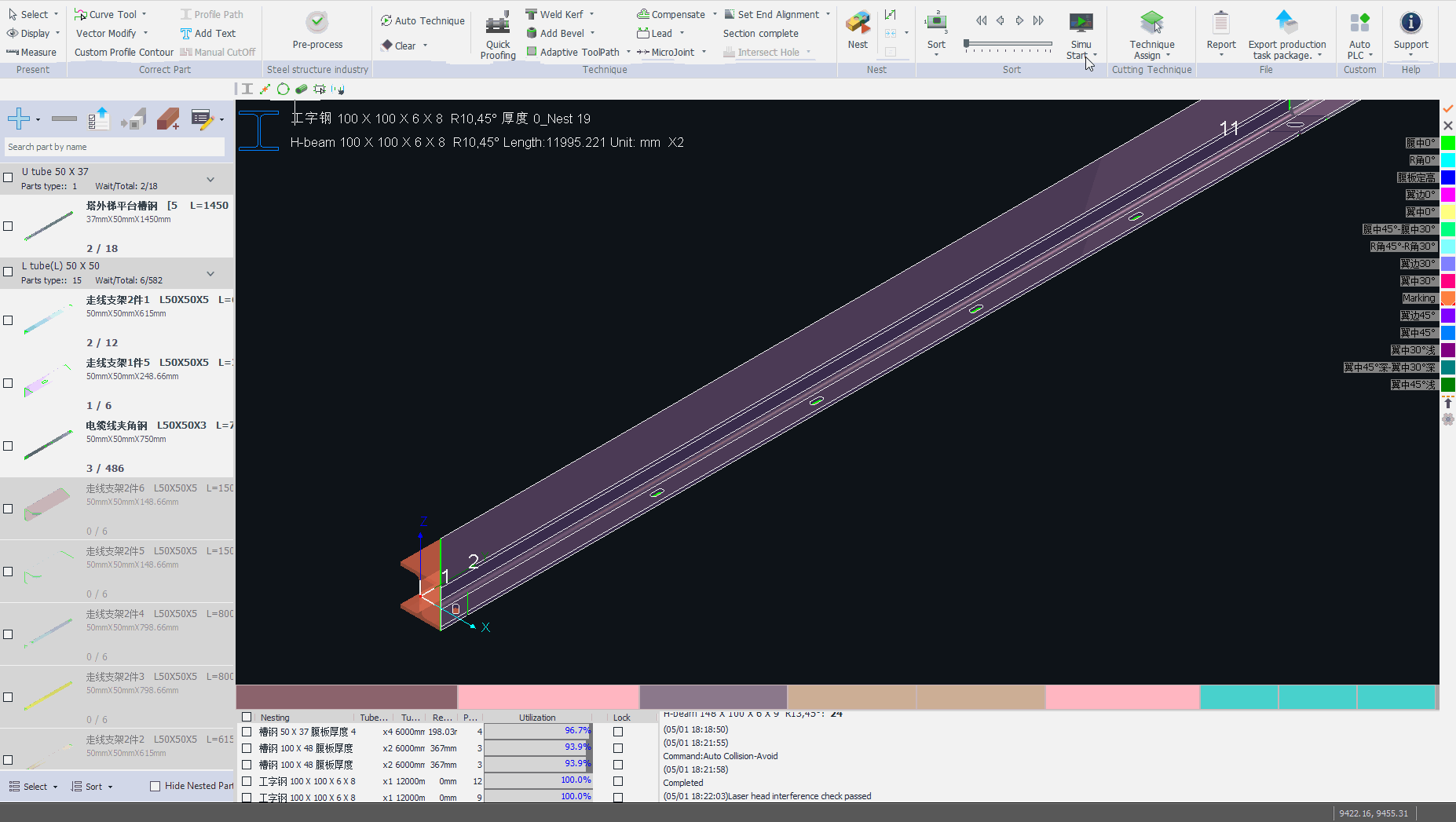Check the 槽钢 50 X 37 nesting row

click(247, 732)
